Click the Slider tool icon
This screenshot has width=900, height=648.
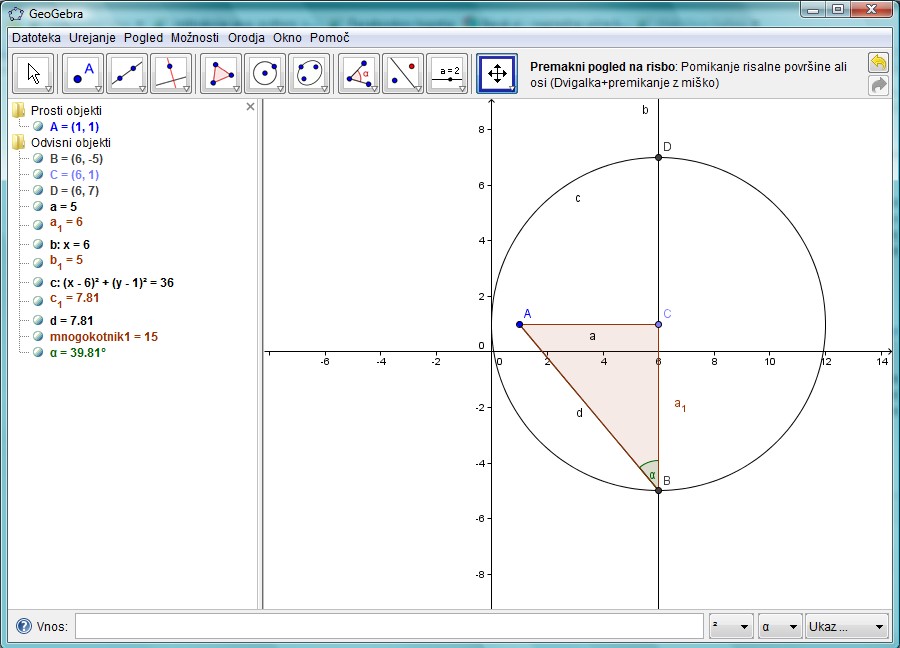(447, 73)
